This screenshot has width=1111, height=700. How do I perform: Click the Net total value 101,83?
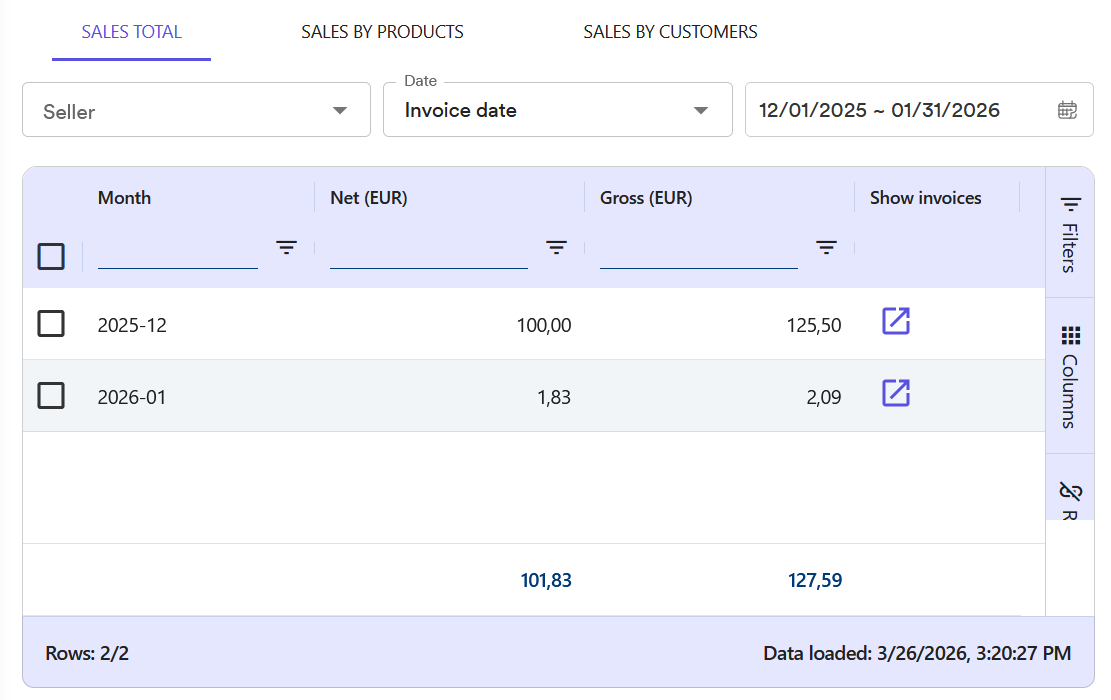pyautogui.click(x=546, y=580)
